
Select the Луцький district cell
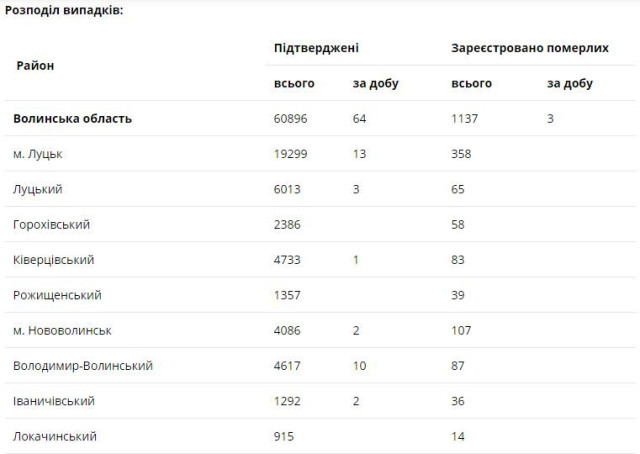[x=37, y=189]
